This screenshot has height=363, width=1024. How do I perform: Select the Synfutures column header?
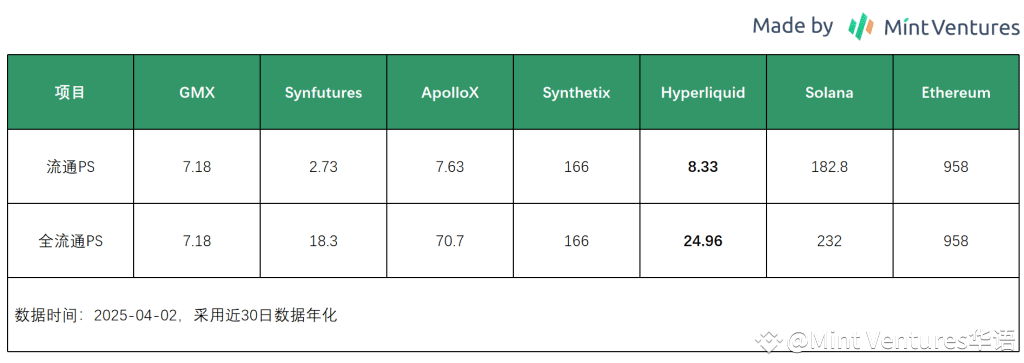coord(323,92)
